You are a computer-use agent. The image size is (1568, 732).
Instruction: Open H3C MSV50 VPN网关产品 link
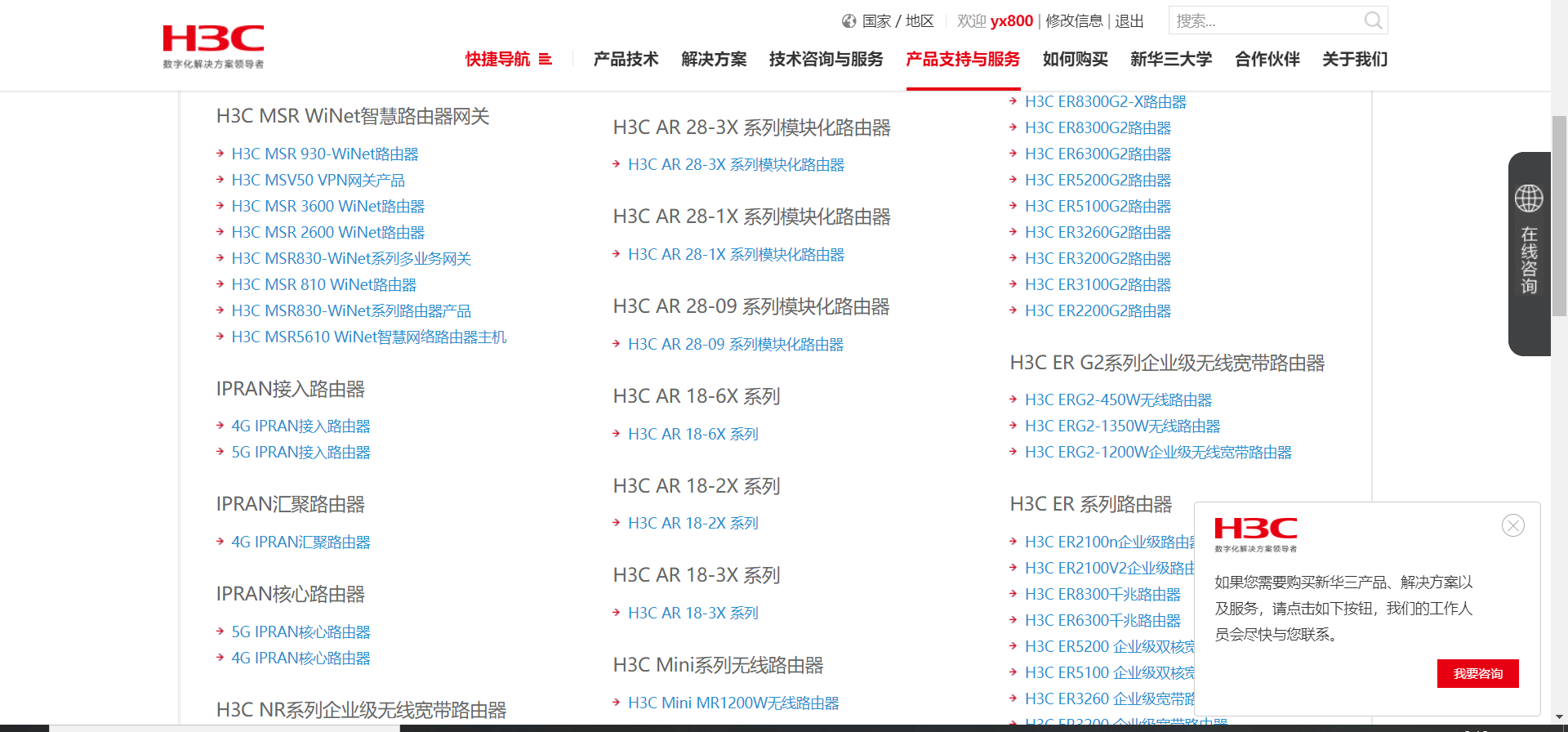coord(318,180)
